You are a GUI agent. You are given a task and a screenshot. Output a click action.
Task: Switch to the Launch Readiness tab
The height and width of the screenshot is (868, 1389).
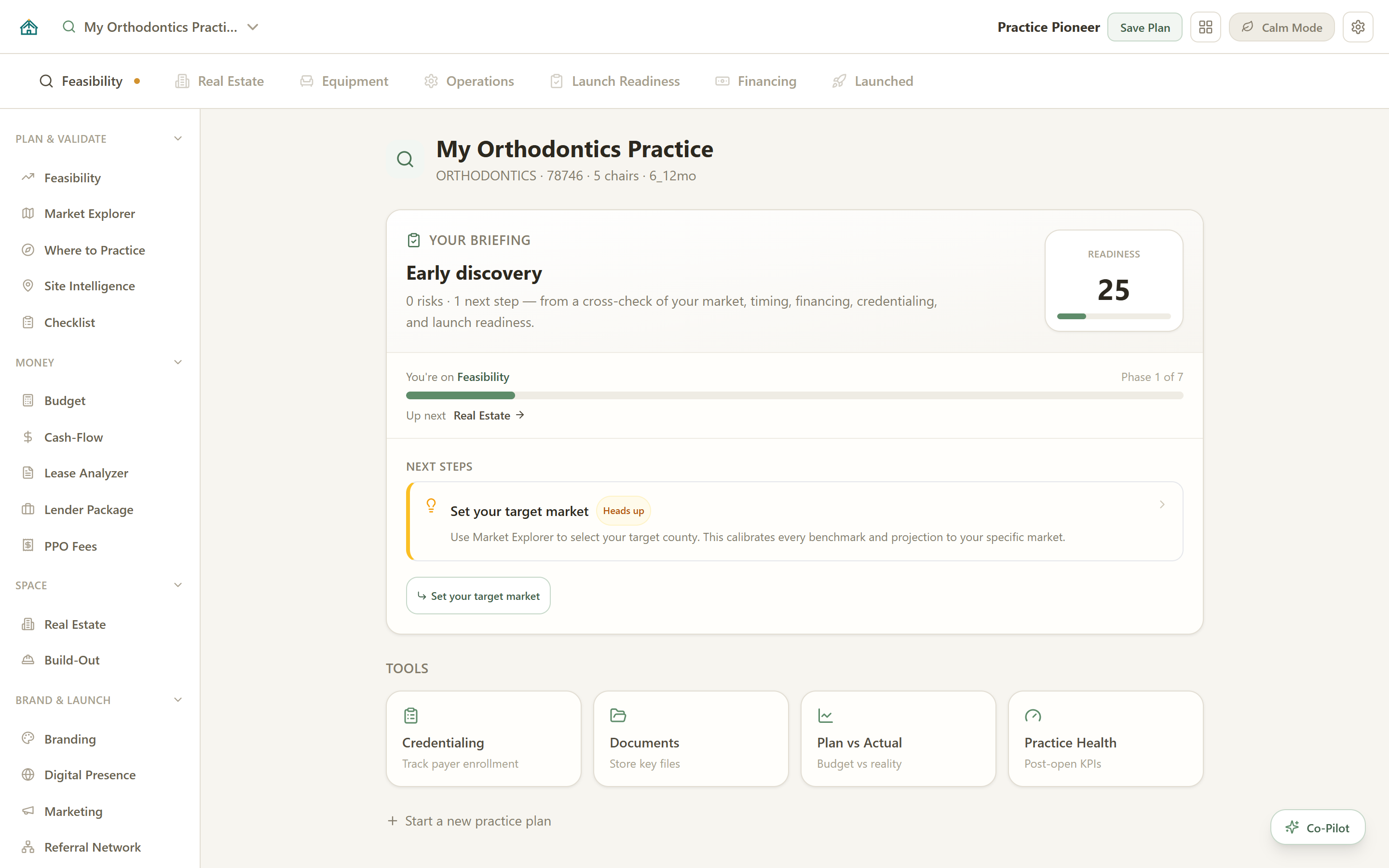(x=615, y=81)
